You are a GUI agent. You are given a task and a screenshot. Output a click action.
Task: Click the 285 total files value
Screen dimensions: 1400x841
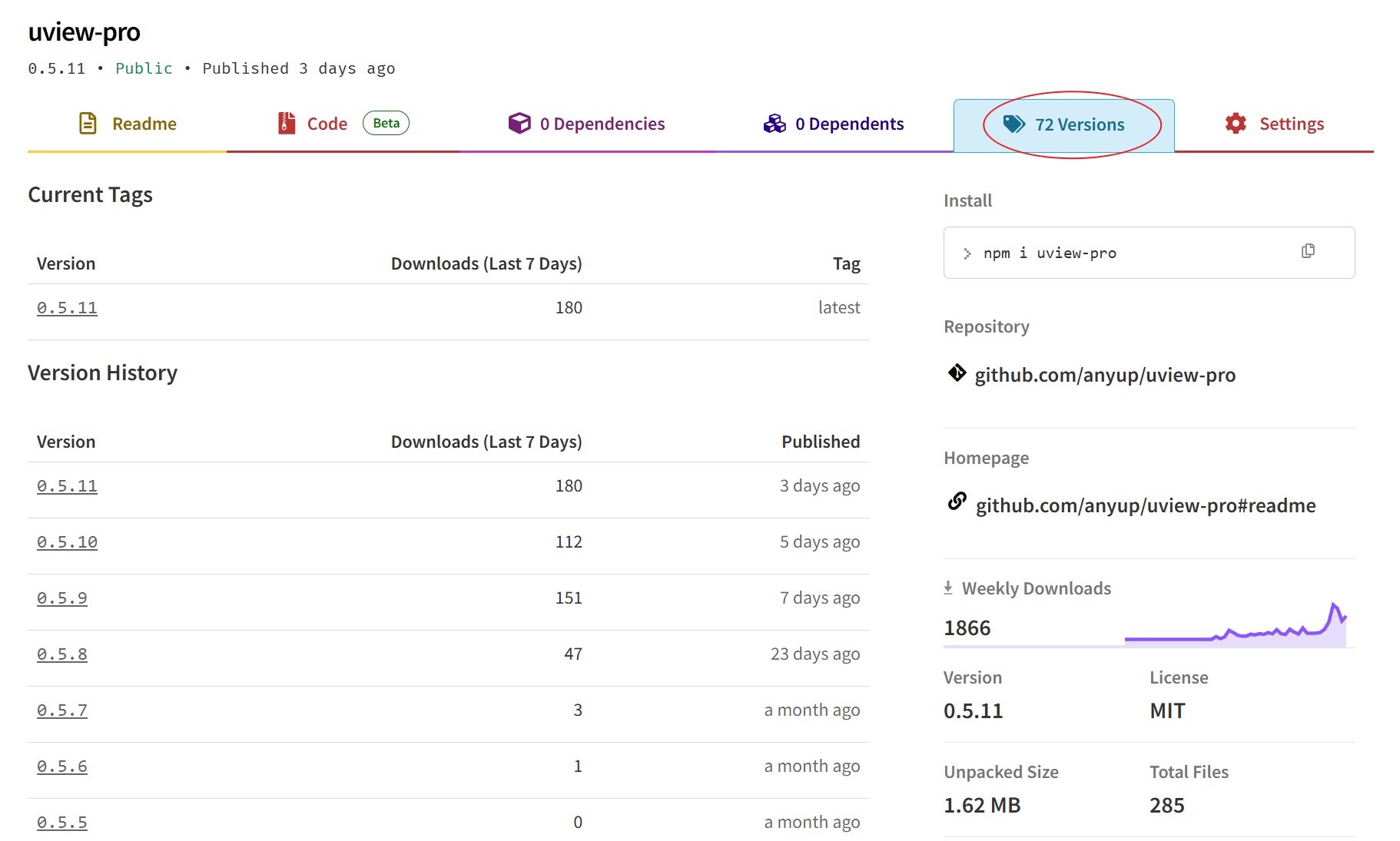point(1167,806)
